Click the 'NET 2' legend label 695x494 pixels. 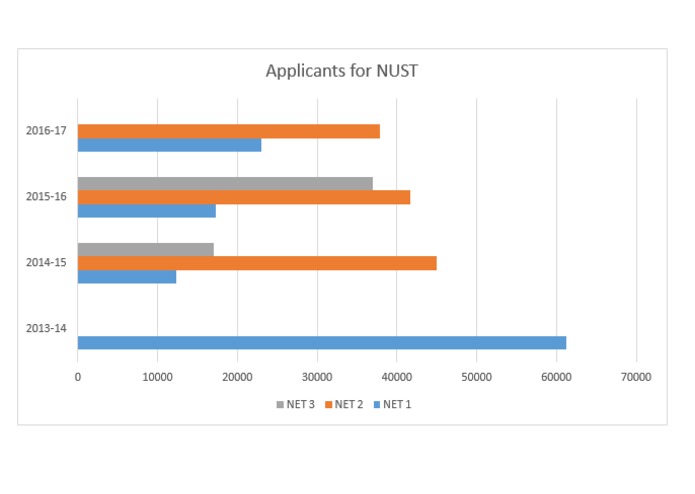[x=349, y=405]
